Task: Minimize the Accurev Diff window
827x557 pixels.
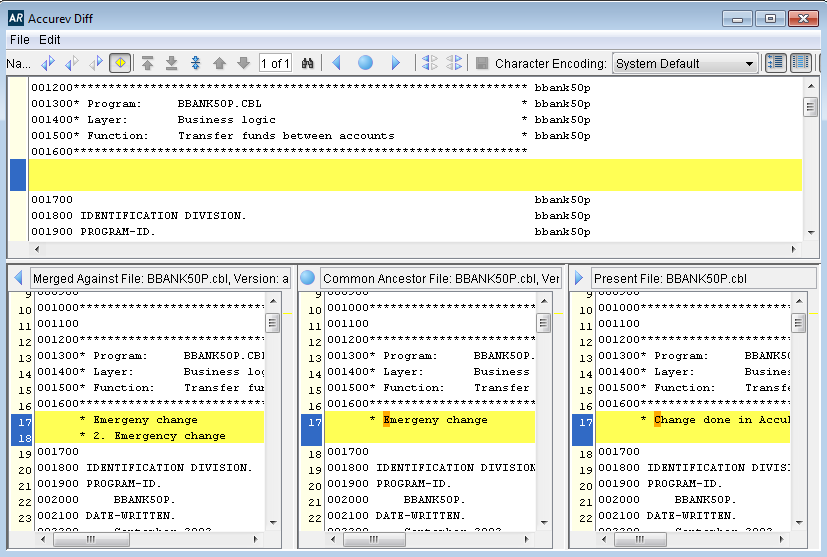Action: [x=737, y=19]
